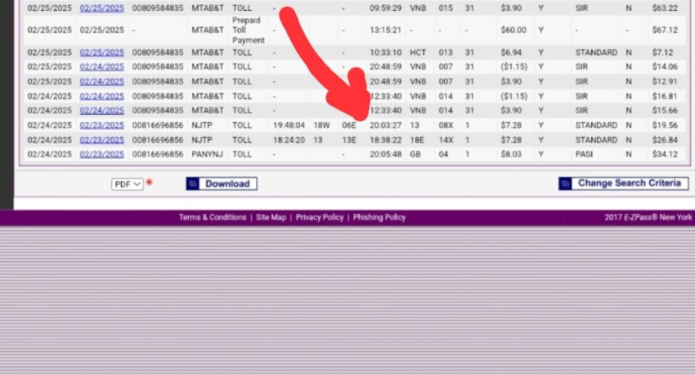This screenshot has width=695, height=375.
Task: Open date link in the HCT $7.12 row
Action: pos(102,52)
